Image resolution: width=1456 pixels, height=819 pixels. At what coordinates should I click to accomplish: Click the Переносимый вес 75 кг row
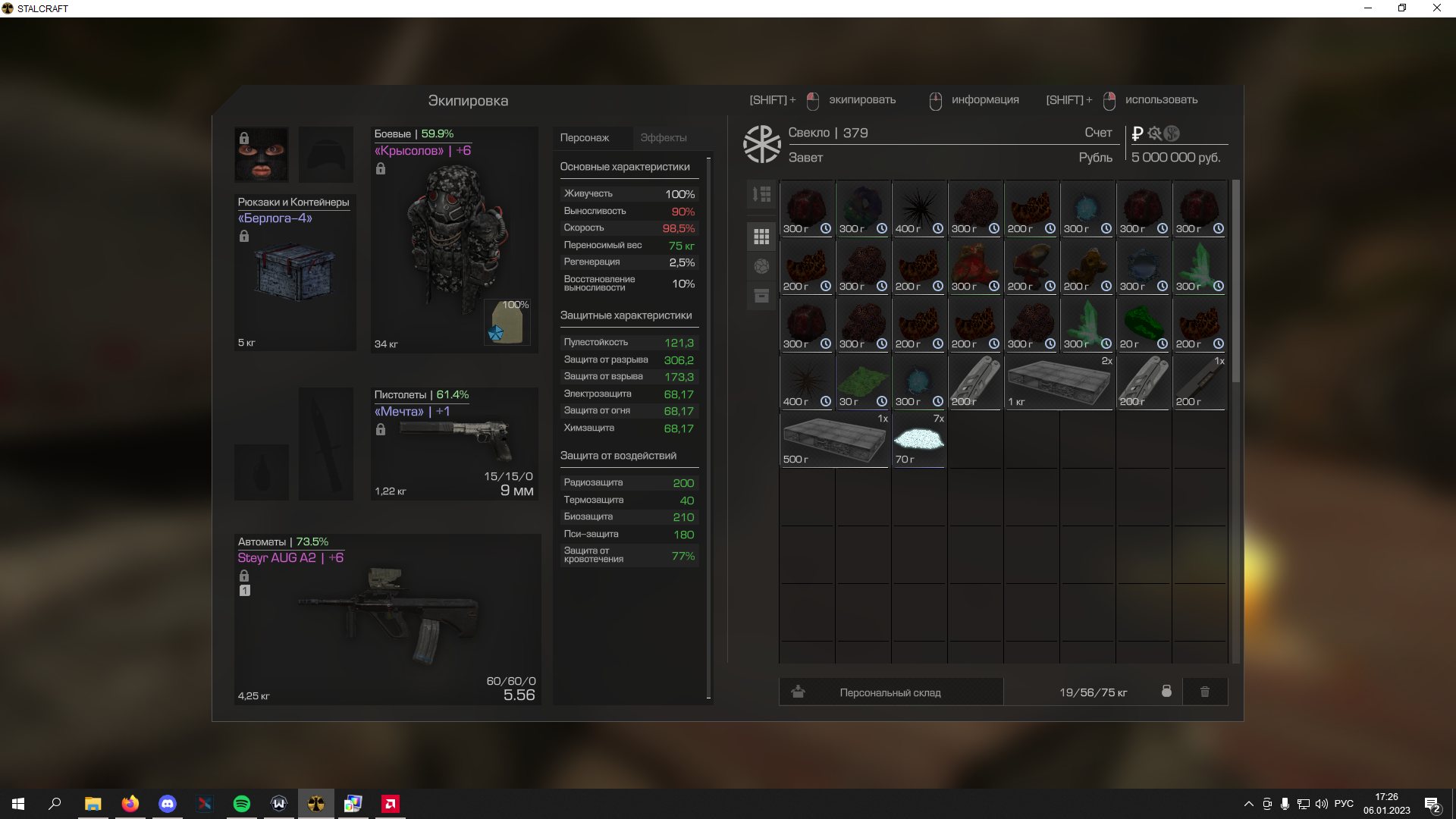click(629, 246)
